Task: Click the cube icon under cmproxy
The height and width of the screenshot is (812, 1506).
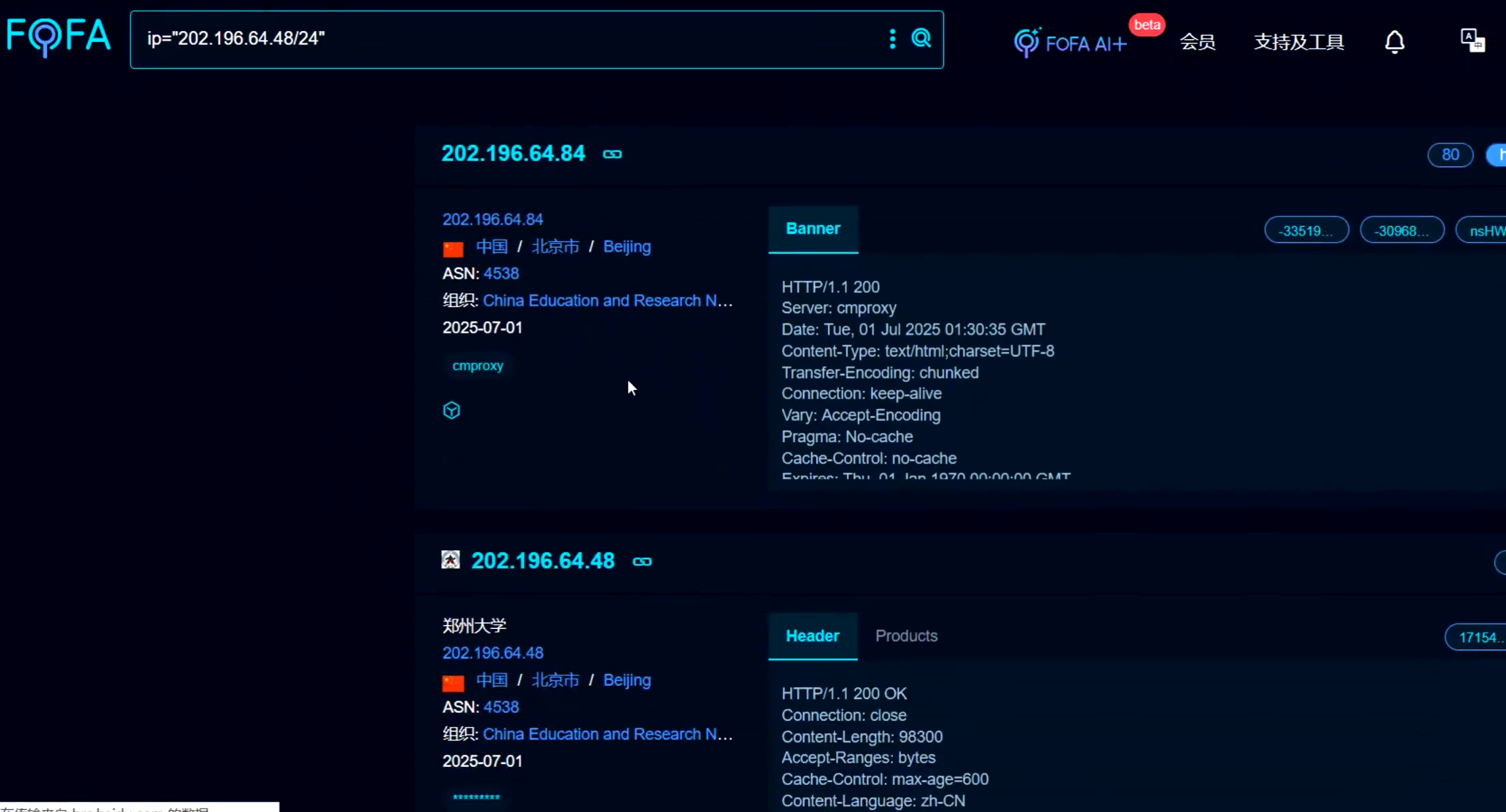Action: pos(451,410)
